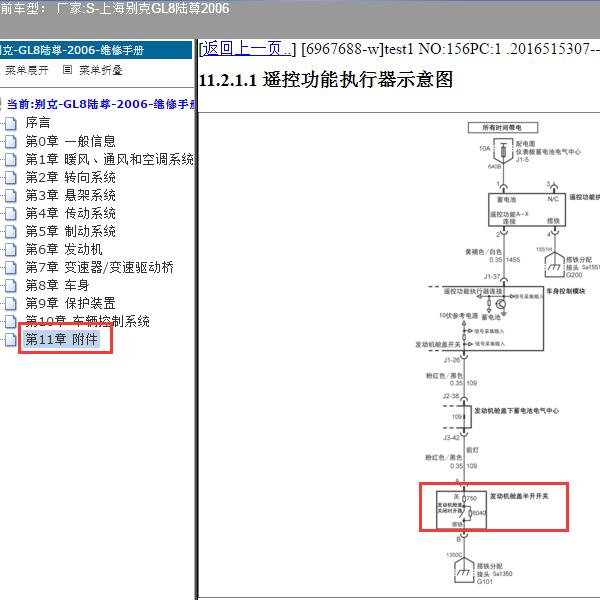
Task: Click the page icon beside 第8章
Action: [11, 285]
